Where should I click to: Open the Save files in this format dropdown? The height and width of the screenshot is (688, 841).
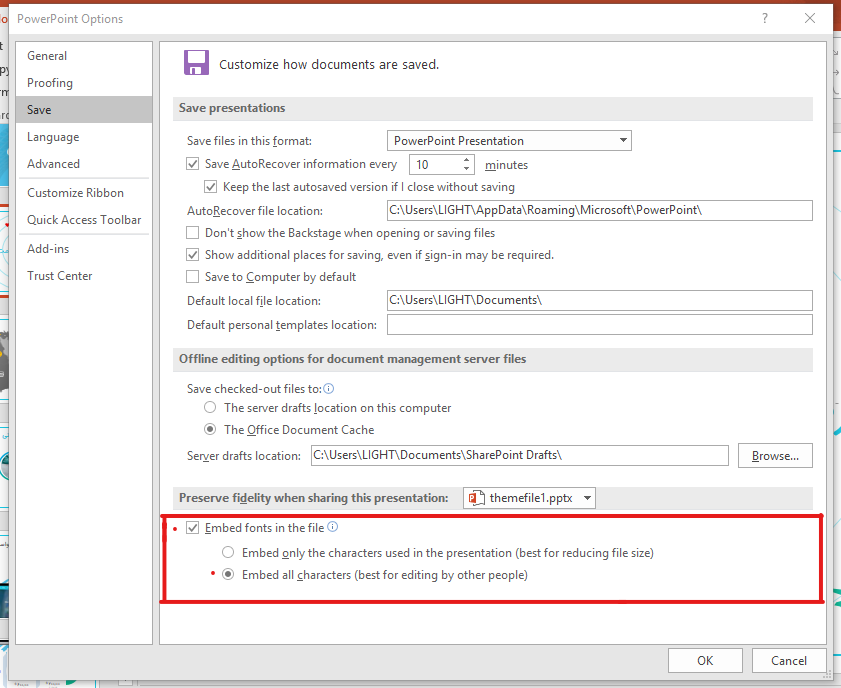[509, 140]
